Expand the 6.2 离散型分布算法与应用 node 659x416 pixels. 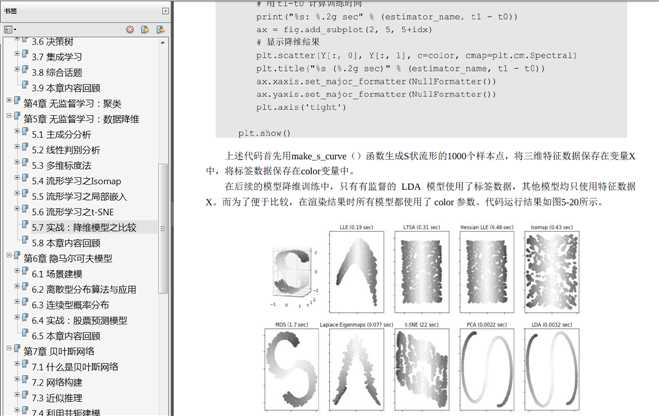coord(17,286)
